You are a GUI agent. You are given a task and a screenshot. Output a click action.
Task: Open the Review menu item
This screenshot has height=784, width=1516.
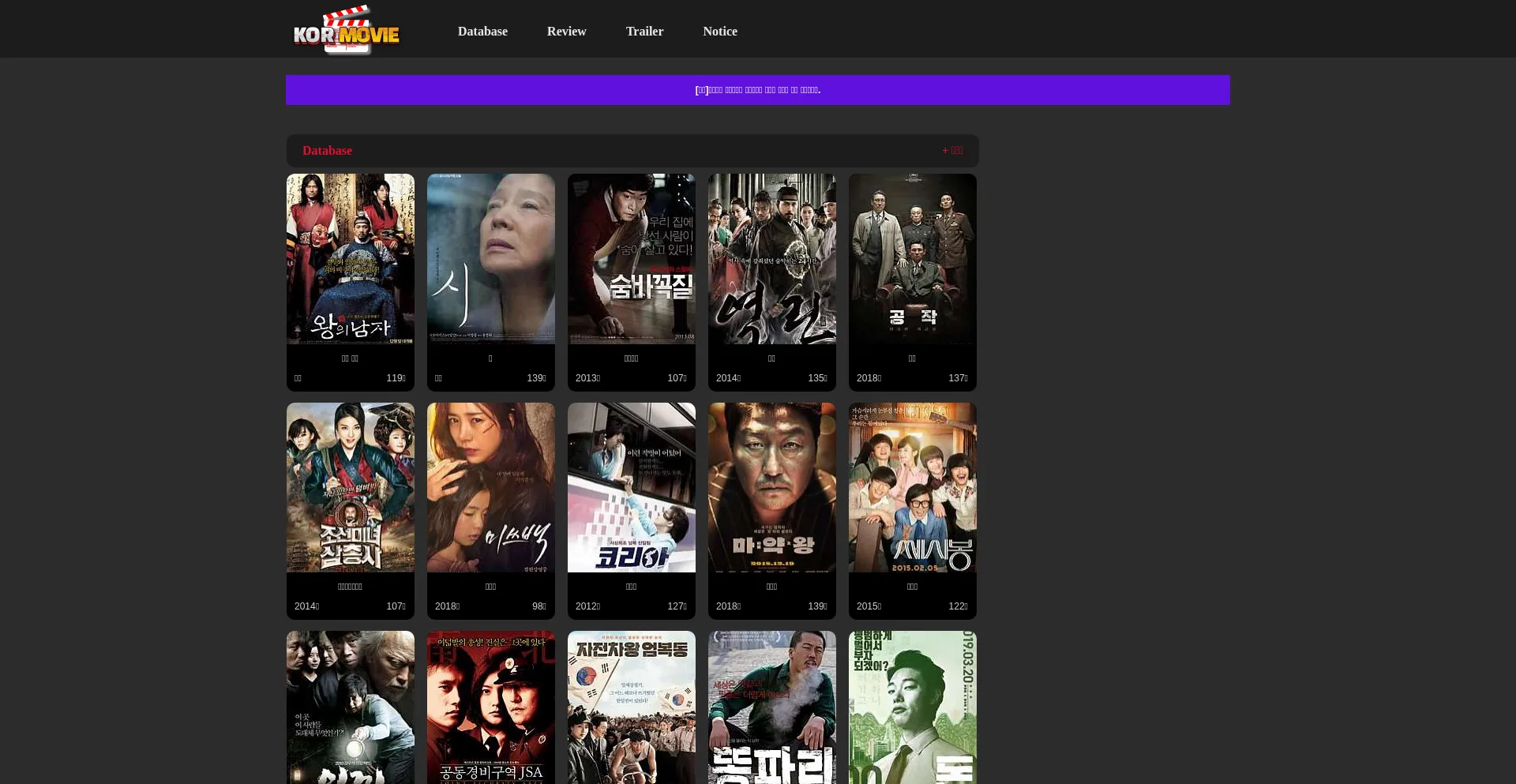[x=566, y=31]
